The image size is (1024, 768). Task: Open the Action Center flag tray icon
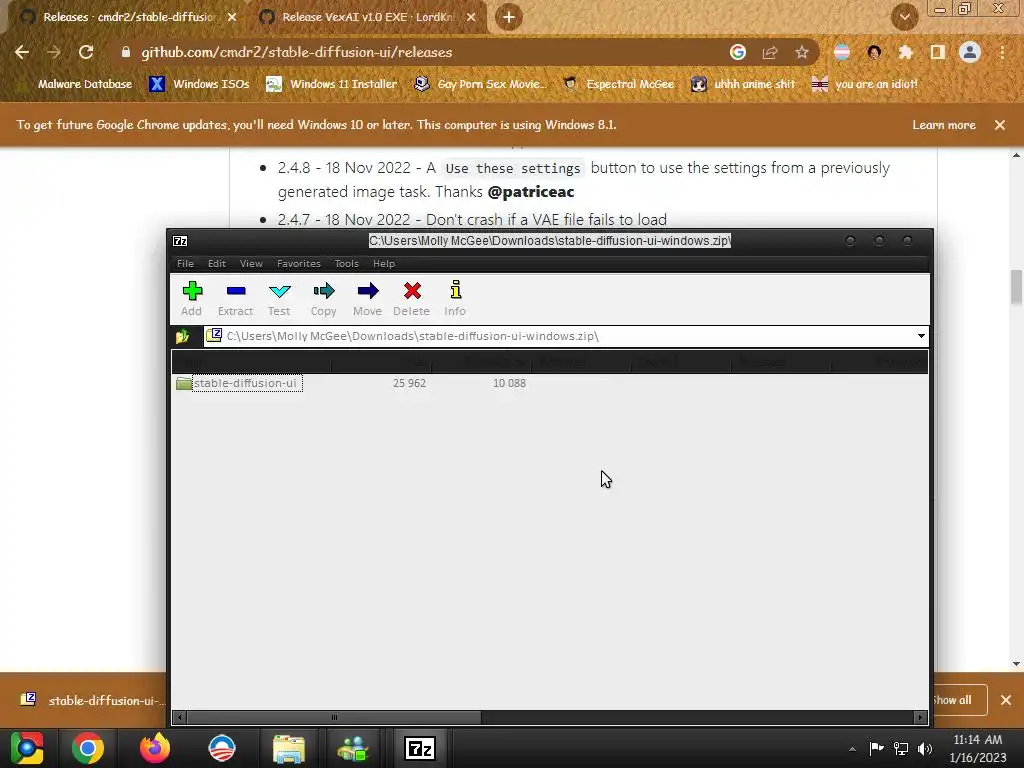click(876, 749)
